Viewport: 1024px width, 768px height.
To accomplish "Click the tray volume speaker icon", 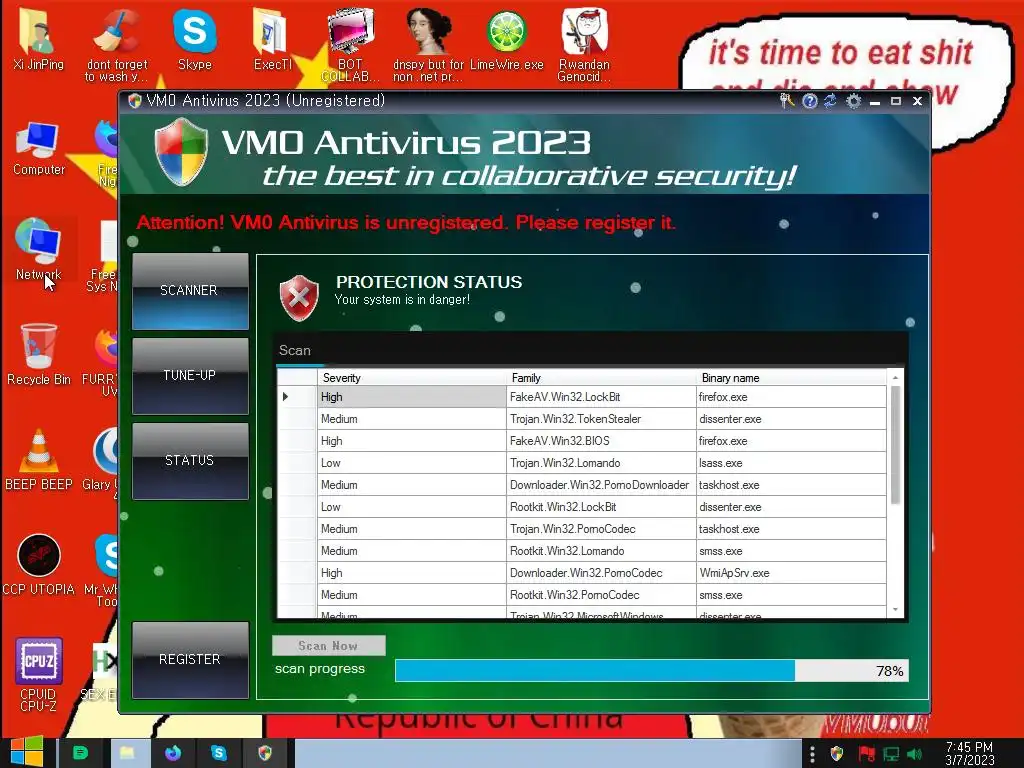I will click(x=915, y=754).
